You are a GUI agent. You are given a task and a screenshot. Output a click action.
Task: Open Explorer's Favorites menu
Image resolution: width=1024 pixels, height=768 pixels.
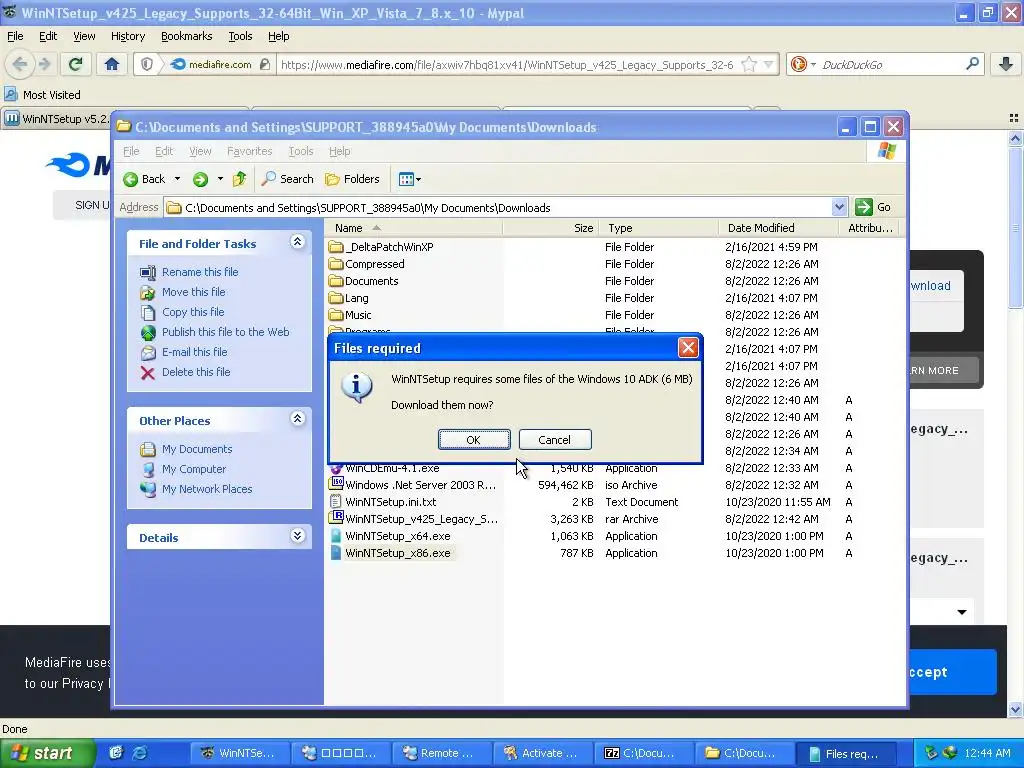pos(249,151)
